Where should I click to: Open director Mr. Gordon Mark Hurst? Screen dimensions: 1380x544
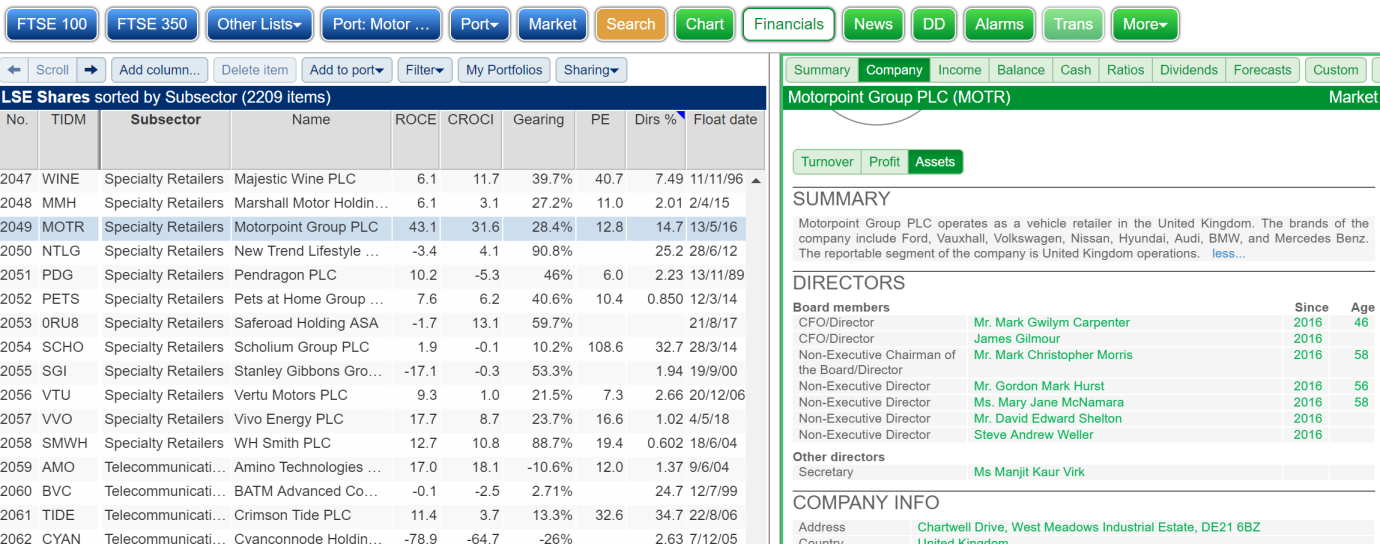1039,386
